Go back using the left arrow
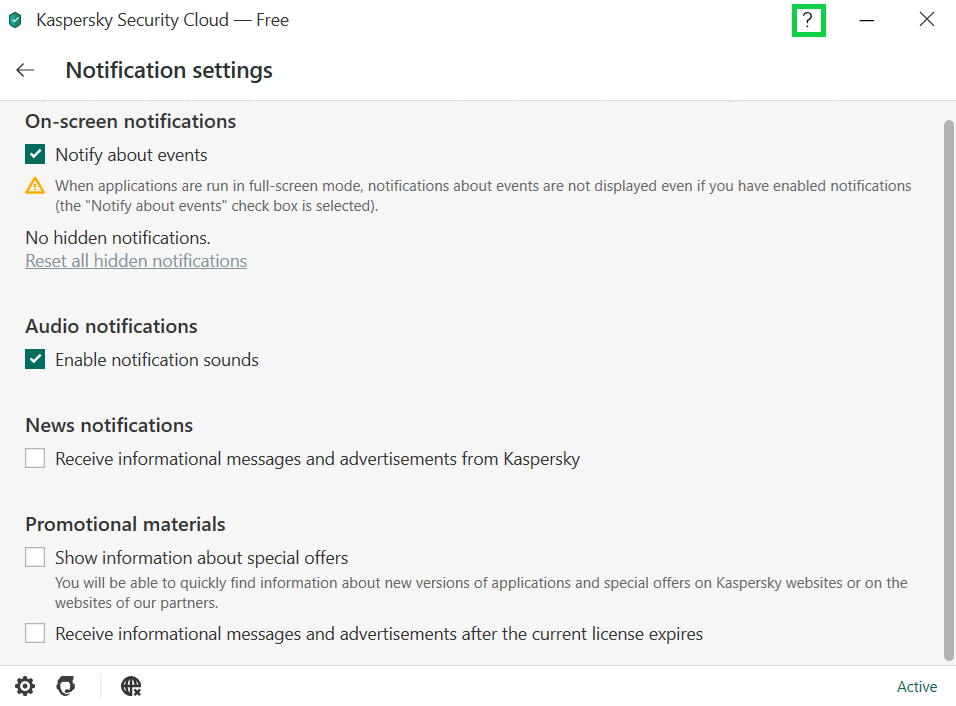Screen dimensions: 956x706 point(25,70)
